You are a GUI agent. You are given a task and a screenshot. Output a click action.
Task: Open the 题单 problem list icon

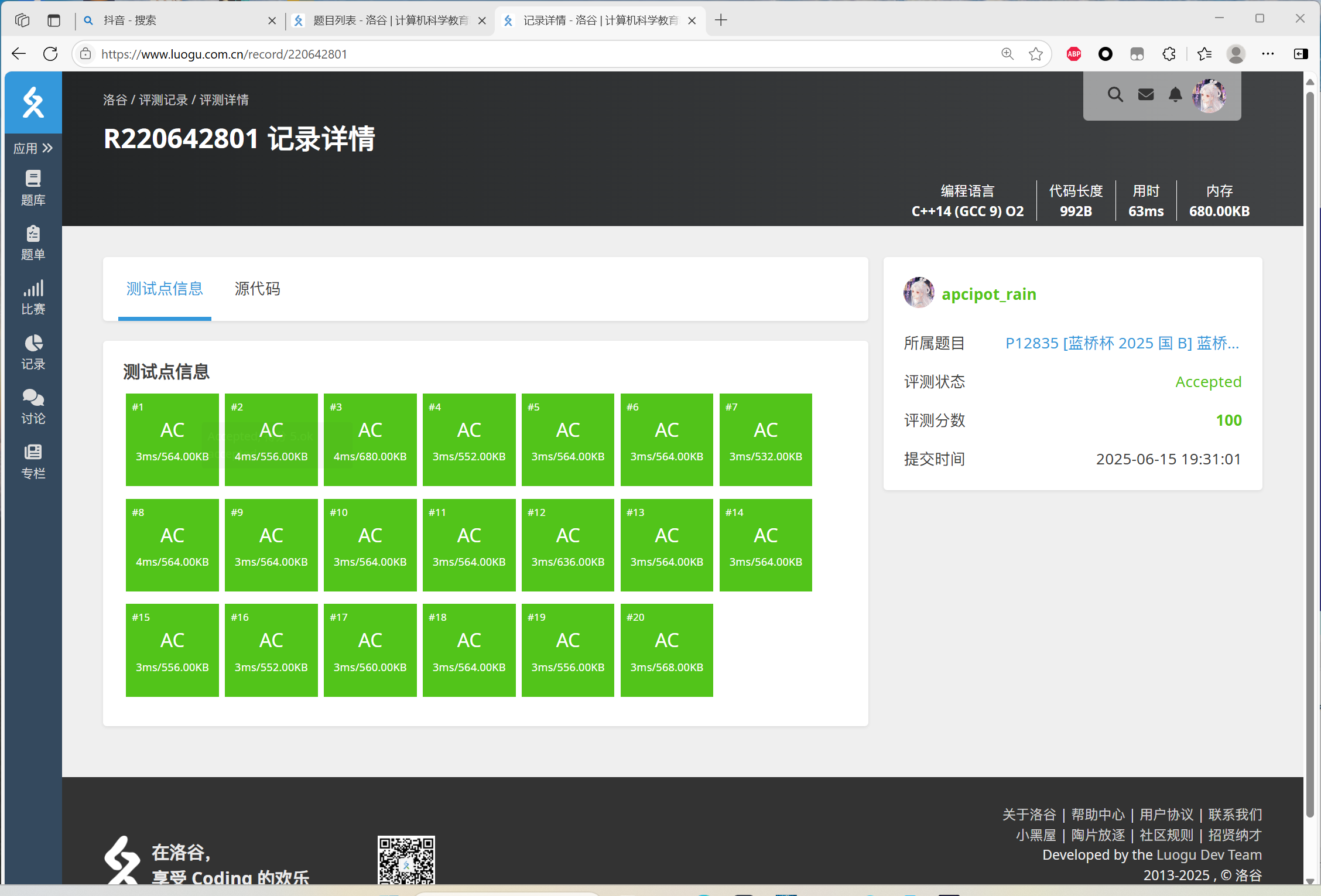point(33,242)
